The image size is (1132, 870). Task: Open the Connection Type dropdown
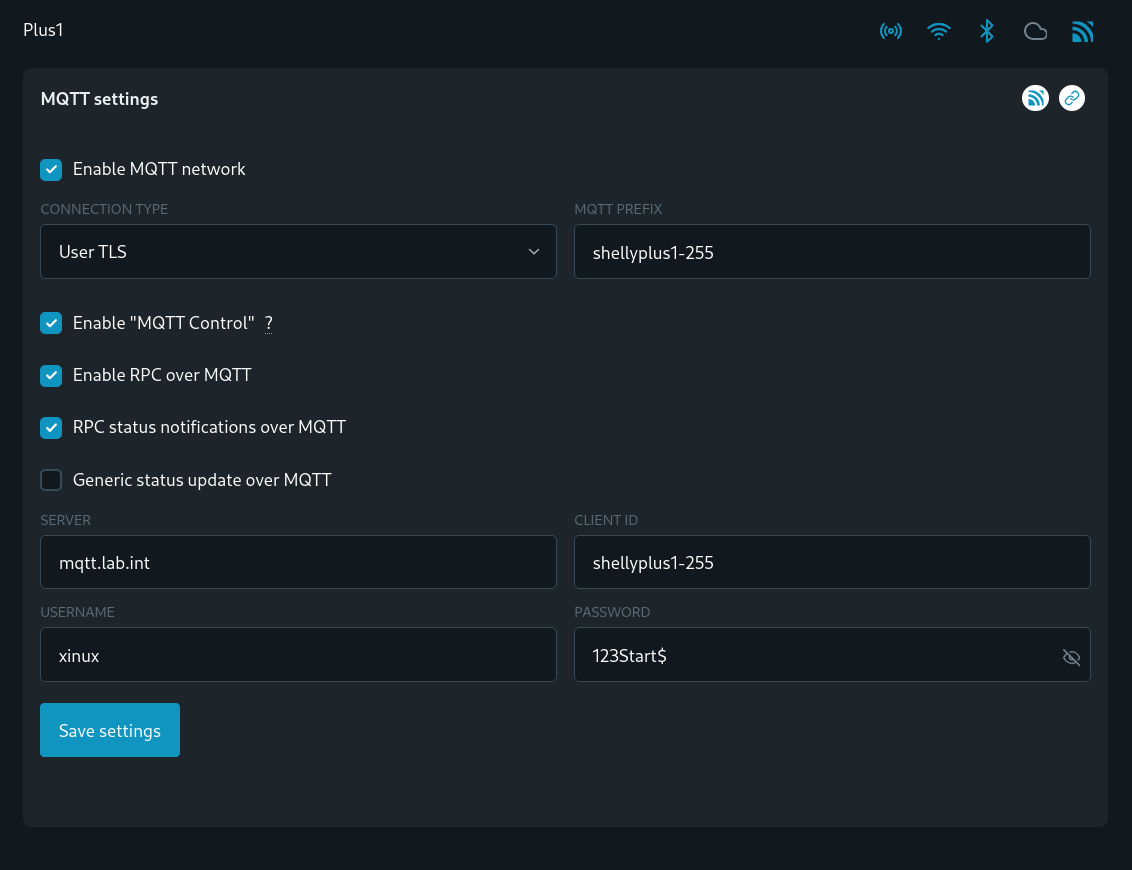(298, 252)
